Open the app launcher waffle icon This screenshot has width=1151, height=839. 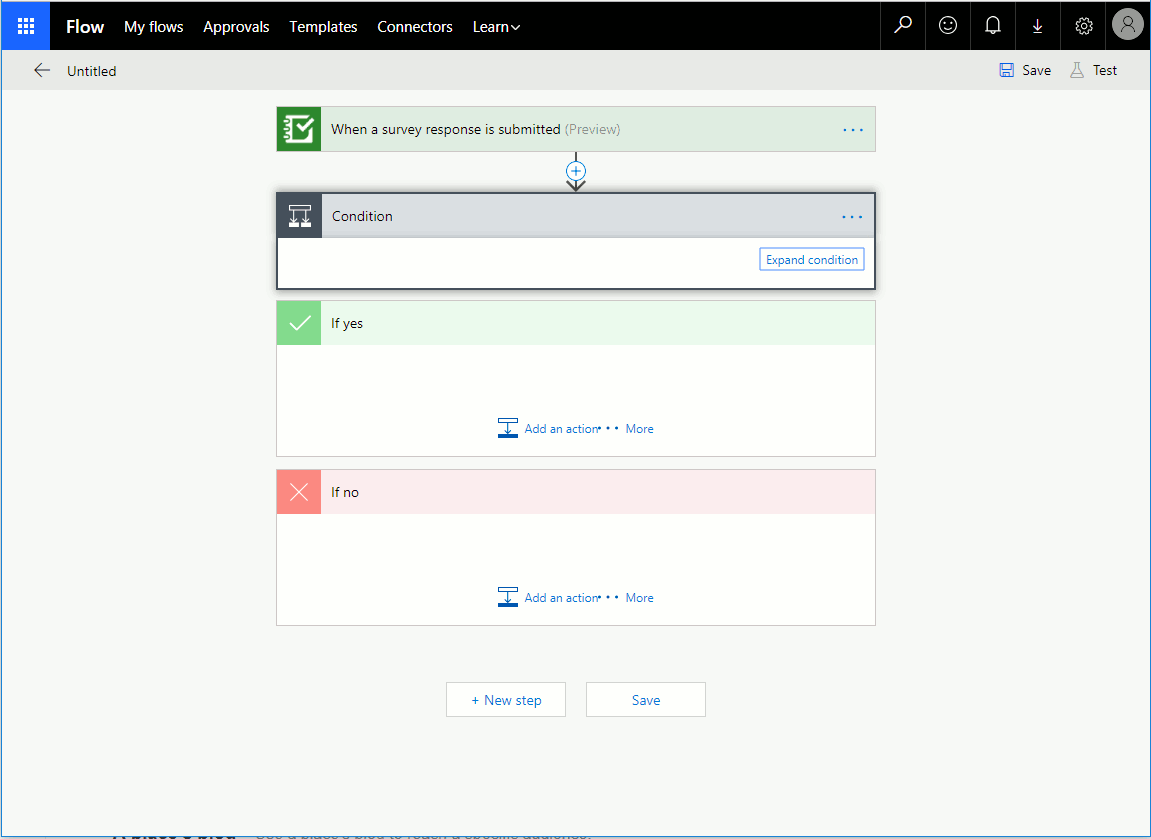coord(26,26)
